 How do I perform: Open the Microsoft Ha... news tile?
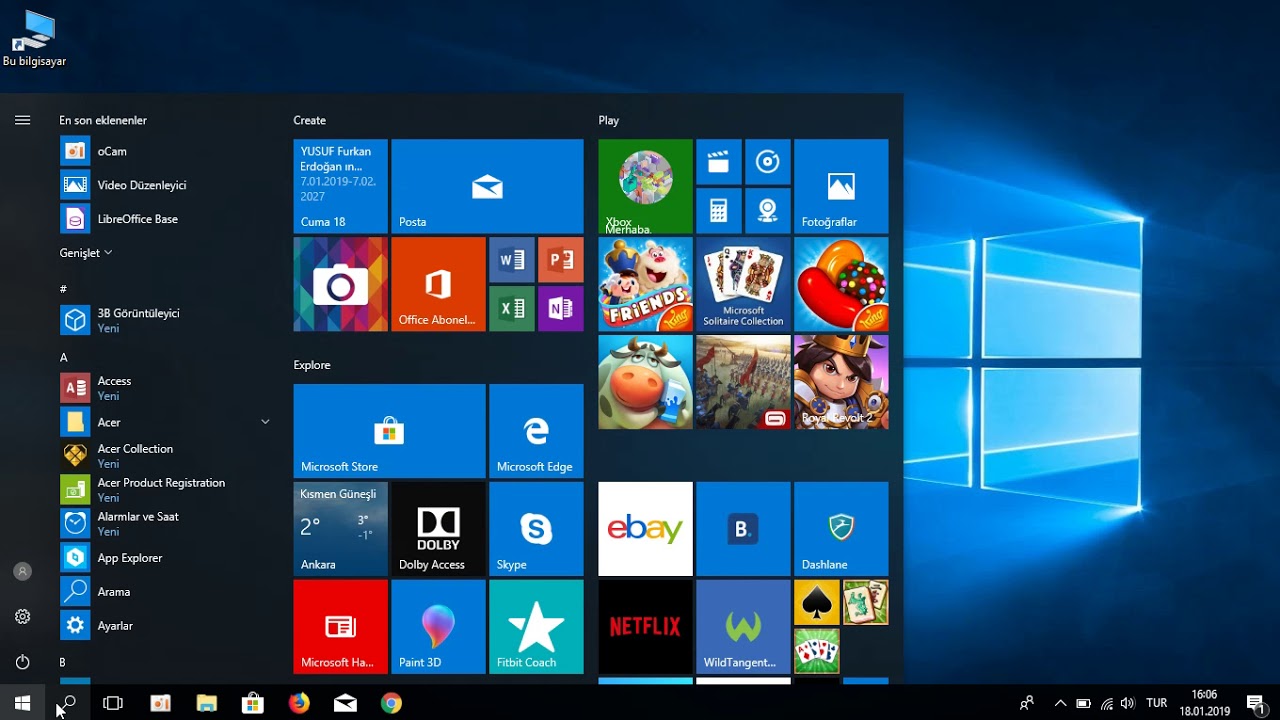pos(340,627)
